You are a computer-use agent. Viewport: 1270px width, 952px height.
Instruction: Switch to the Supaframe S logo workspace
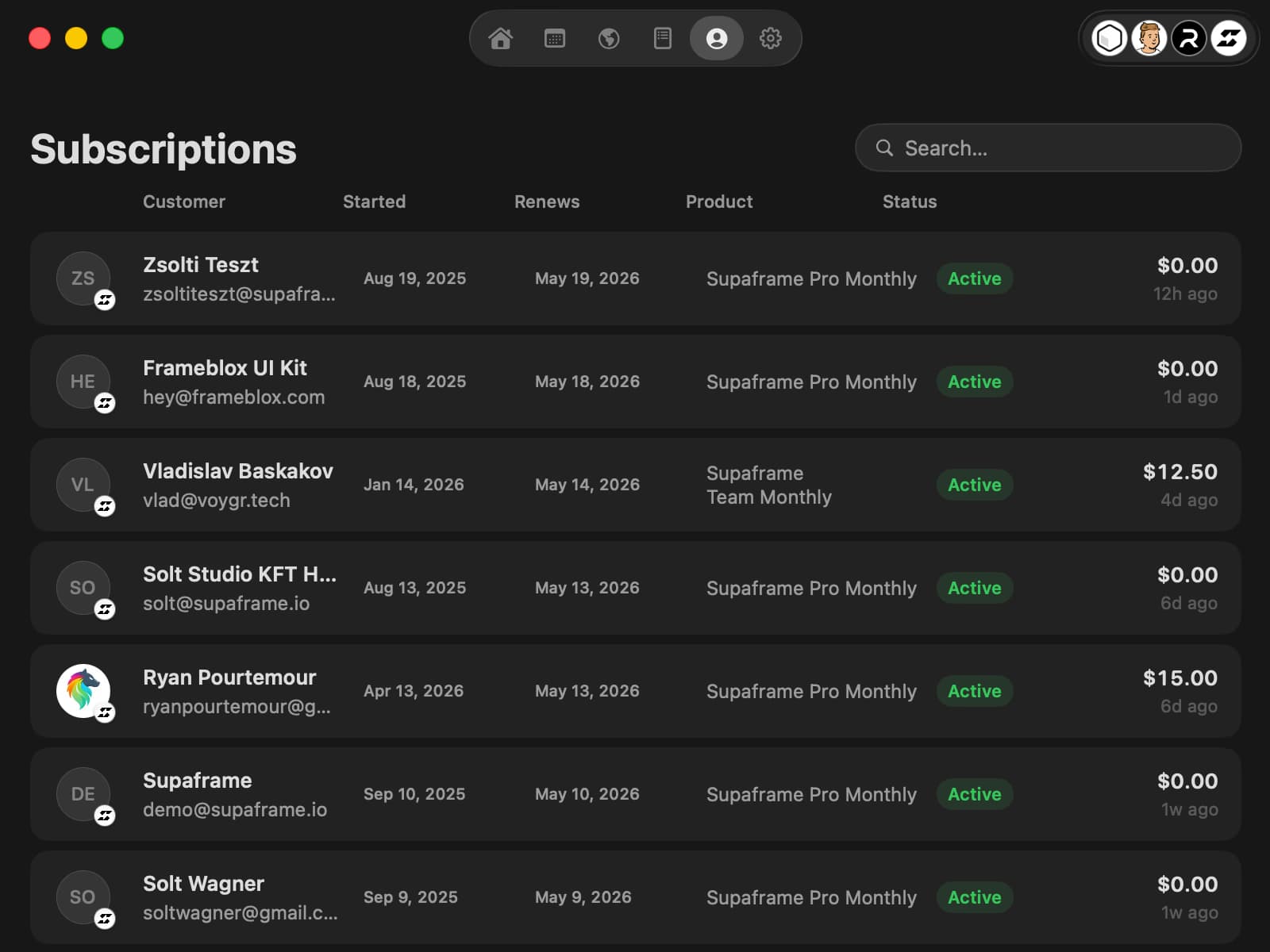1229,38
